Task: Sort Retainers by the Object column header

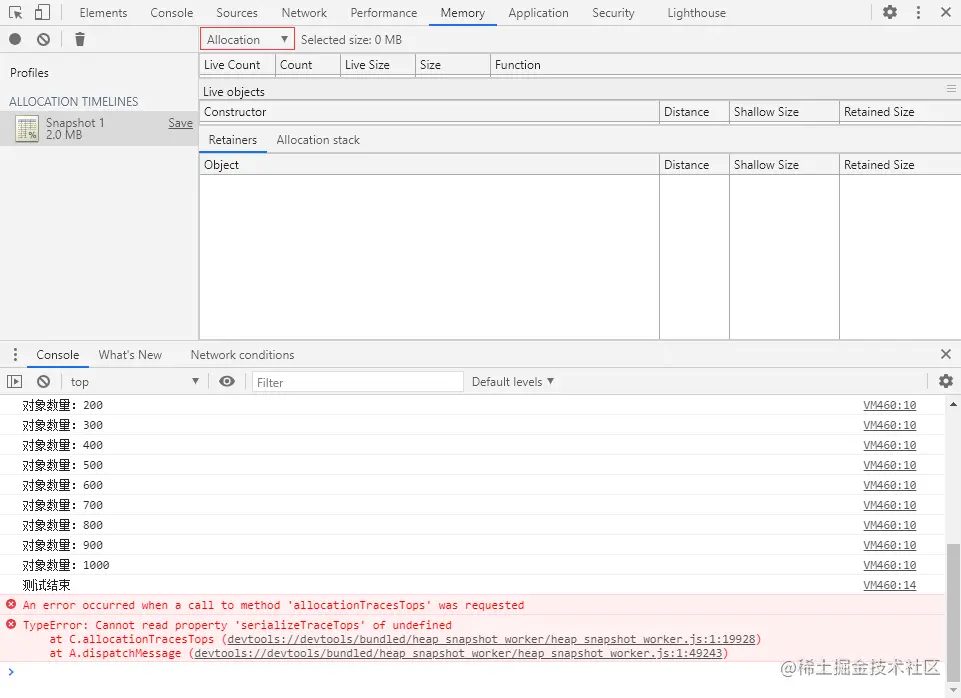Action: pyautogui.click(x=429, y=164)
